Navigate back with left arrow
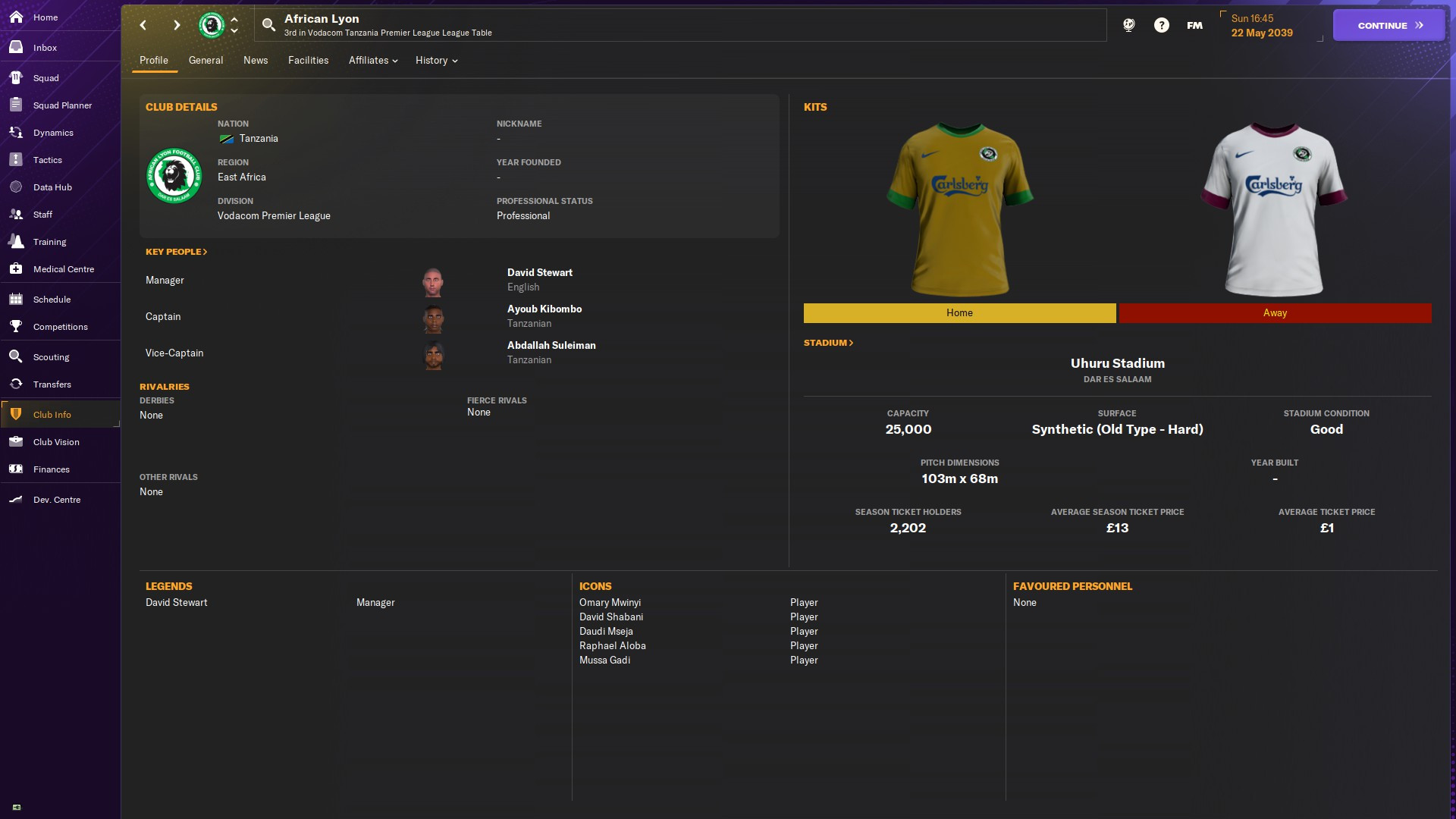Viewport: 1456px width, 819px height. tap(143, 25)
